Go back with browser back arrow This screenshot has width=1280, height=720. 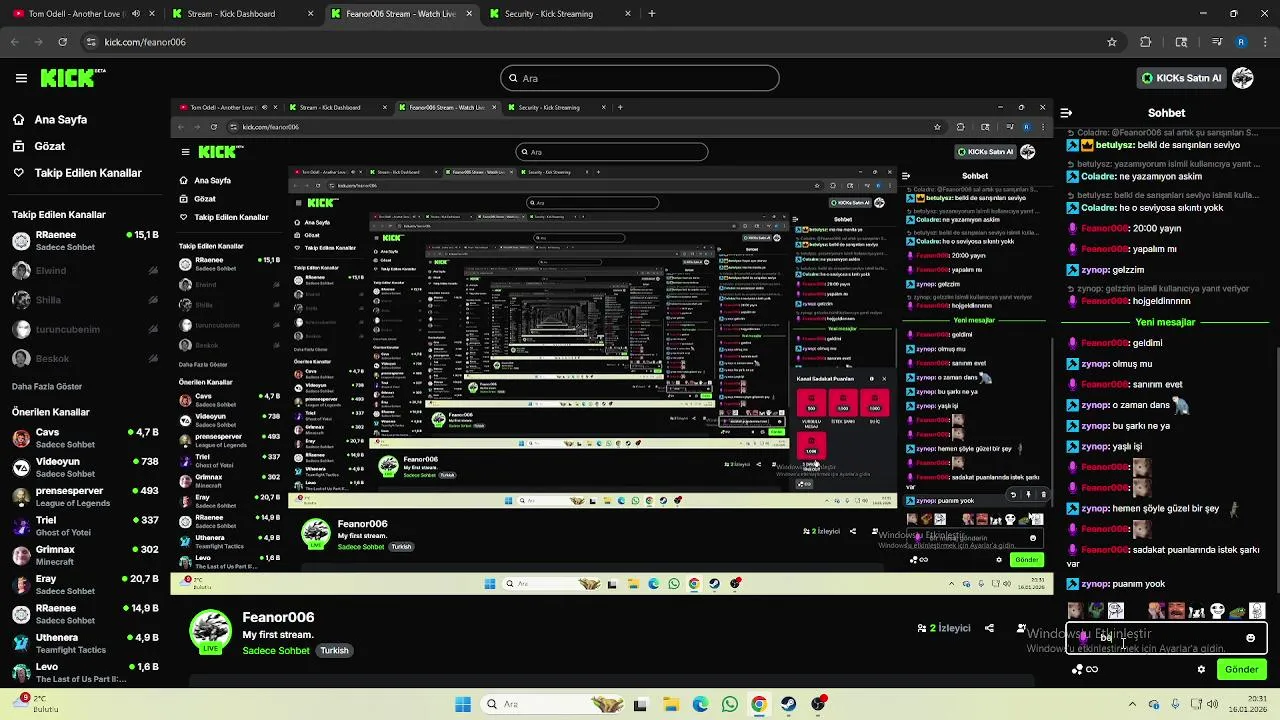point(14,42)
